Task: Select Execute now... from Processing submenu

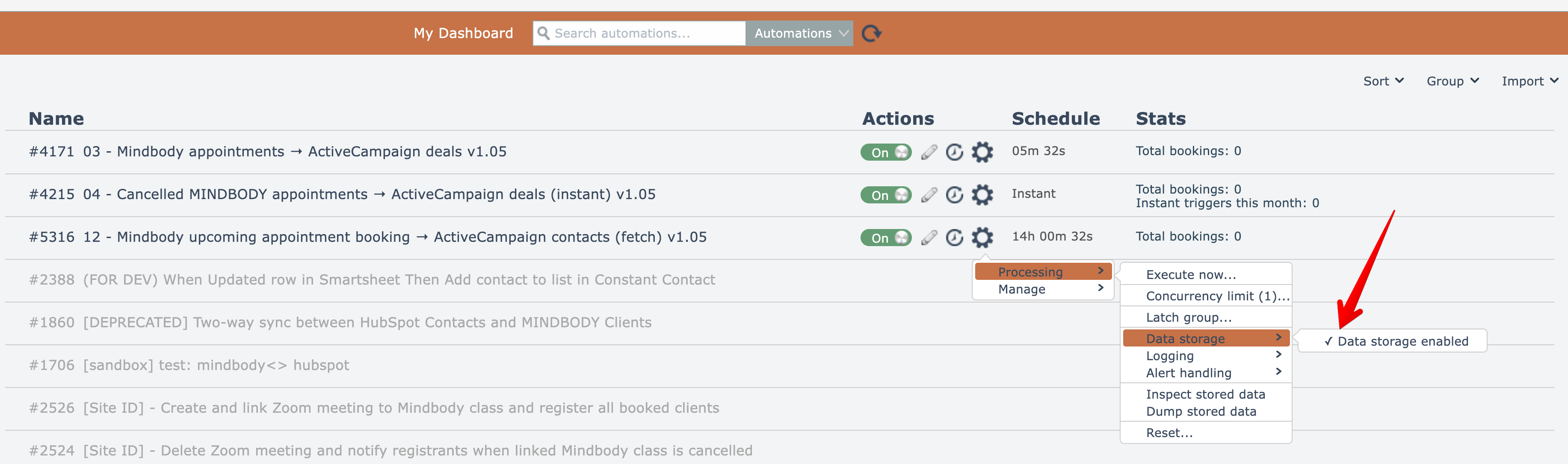Action: point(1191,274)
